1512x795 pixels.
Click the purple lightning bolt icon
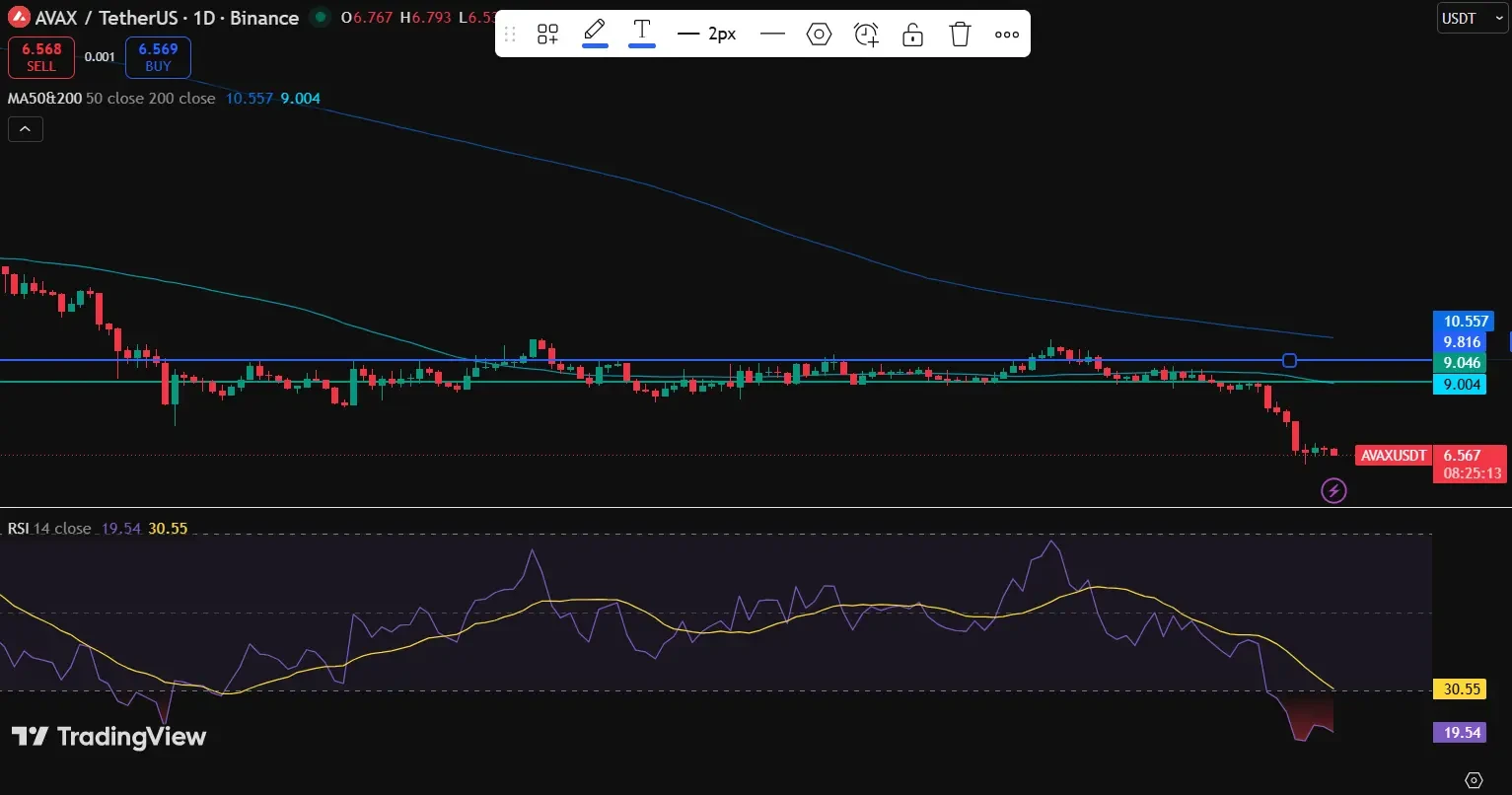point(1333,490)
